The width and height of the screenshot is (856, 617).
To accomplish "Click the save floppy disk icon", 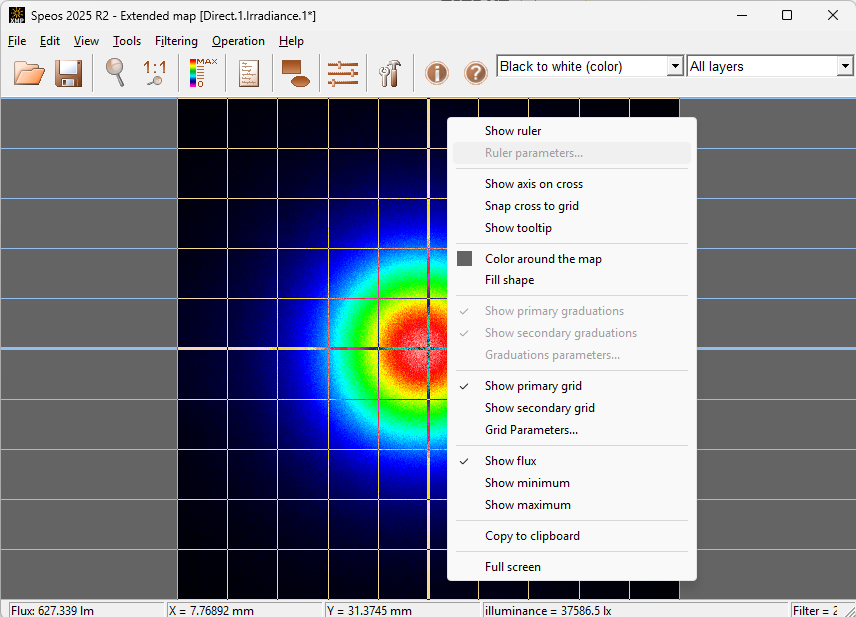I will (68, 73).
